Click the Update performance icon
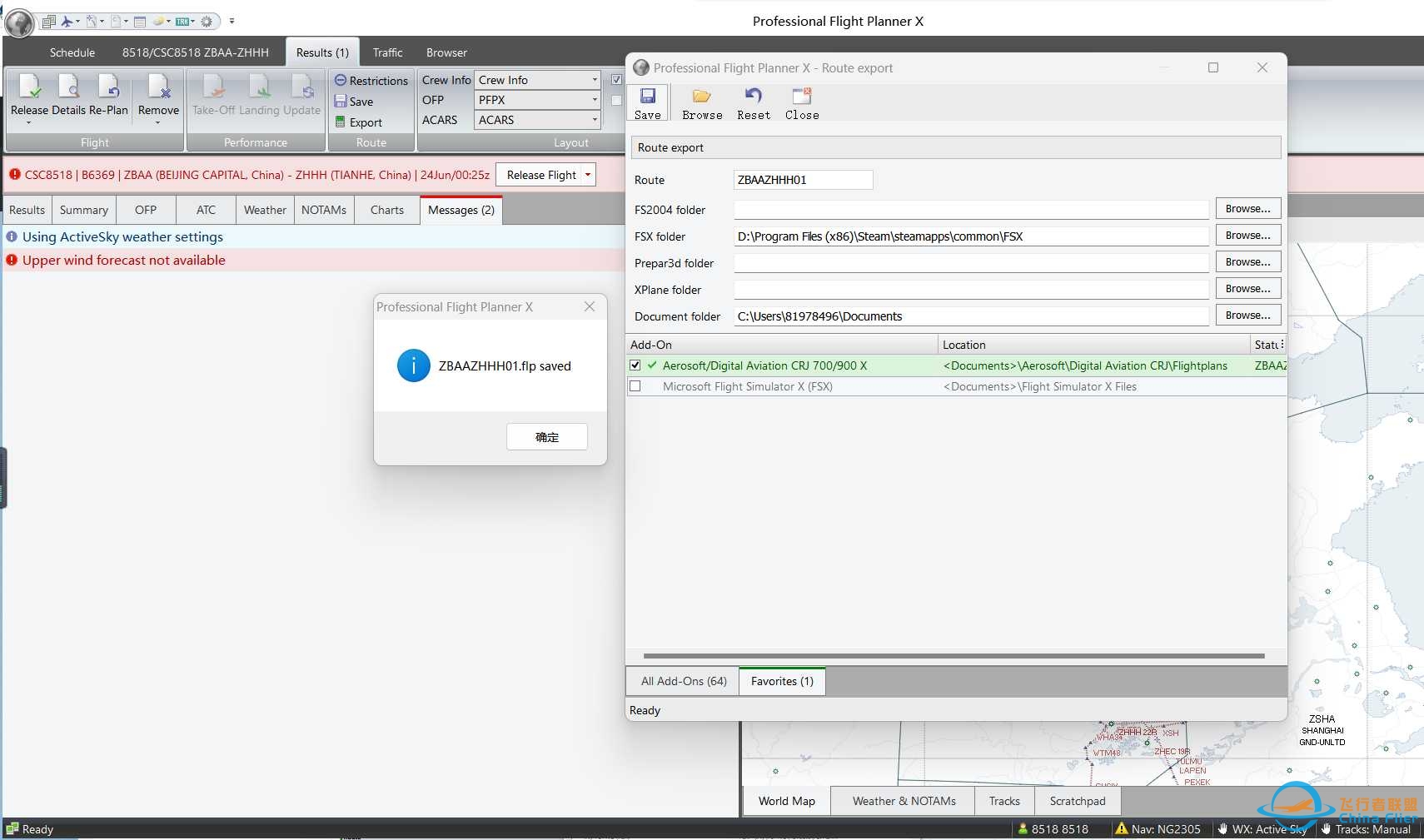 click(x=302, y=86)
